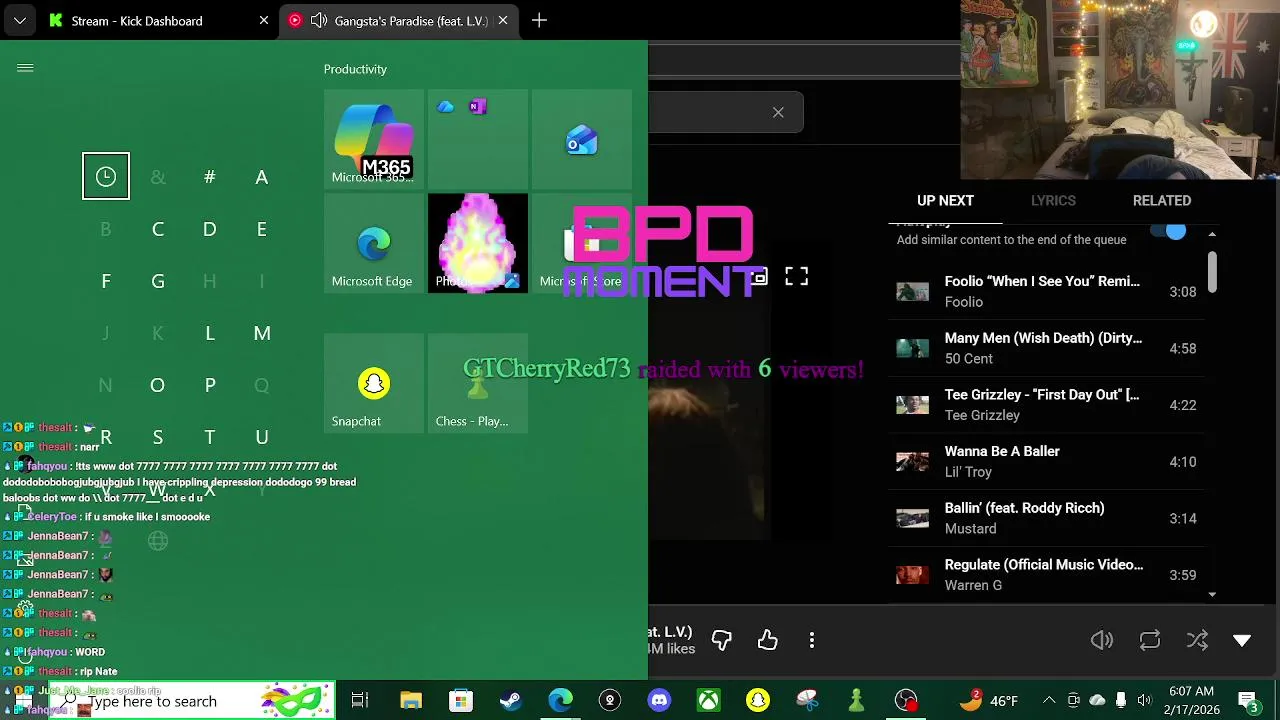This screenshot has width=1280, height=720.
Task: Open Microsoft Store from the taskbar
Action: [x=460, y=701]
